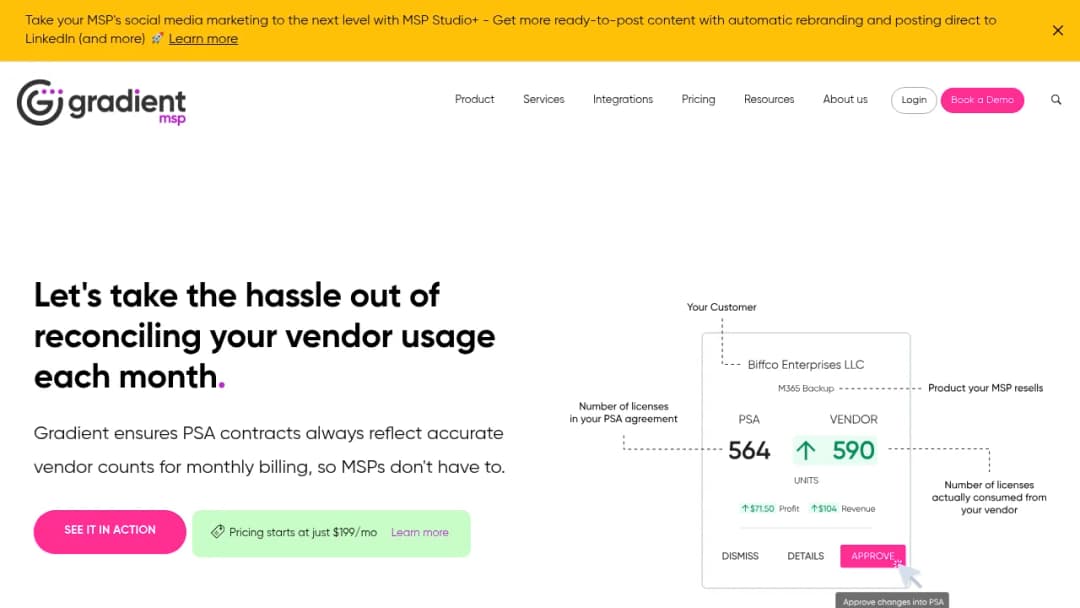The width and height of the screenshot is (1080, 608).
Task: Click 'Number of licenses actually consumed' label
Action: click(x=989, y=497)
